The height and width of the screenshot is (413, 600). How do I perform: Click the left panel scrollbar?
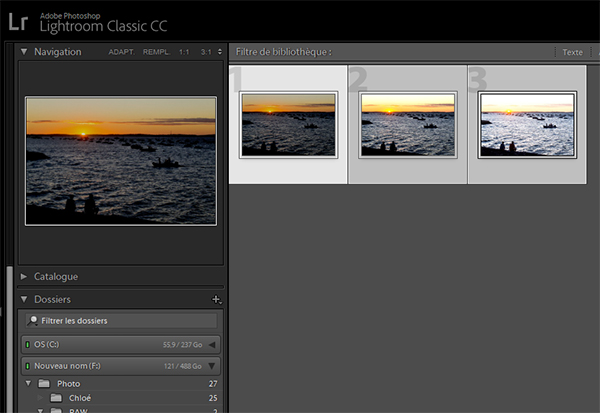point(10,337)
